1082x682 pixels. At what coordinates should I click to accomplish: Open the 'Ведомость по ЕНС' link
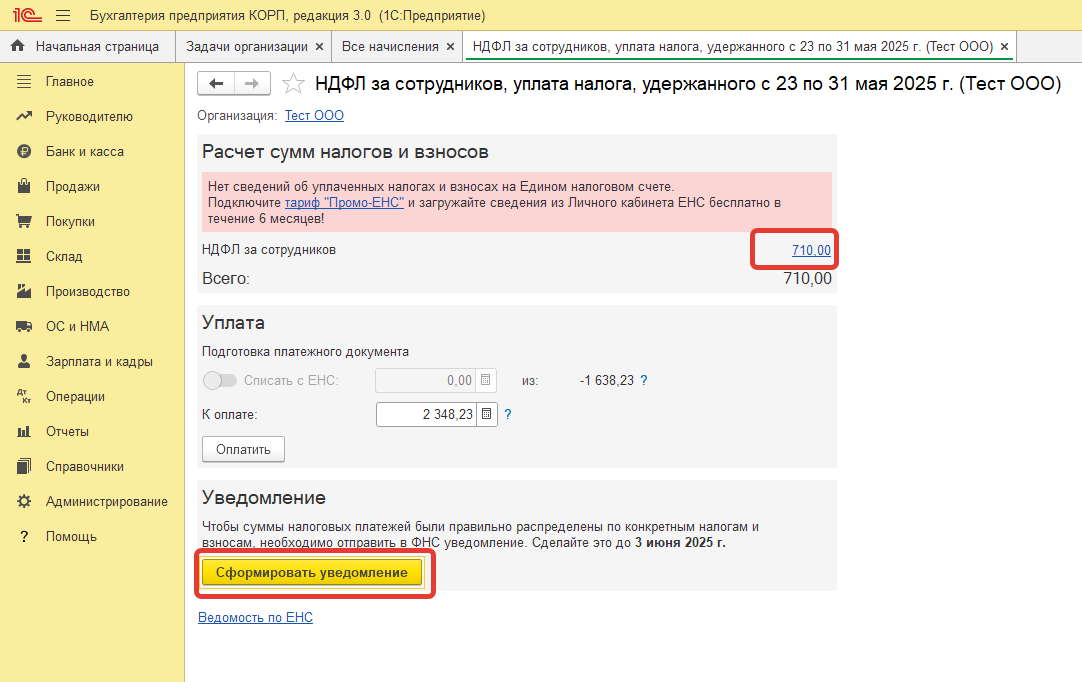255,618
